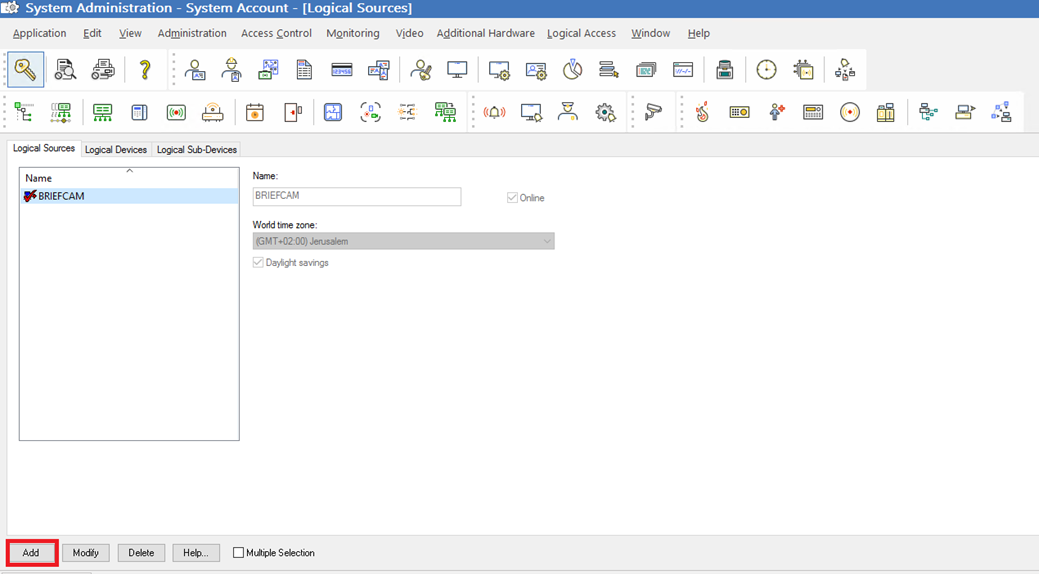1039x574 pixels.
Task: Click the Add button
Action: (x=31, y=553)
